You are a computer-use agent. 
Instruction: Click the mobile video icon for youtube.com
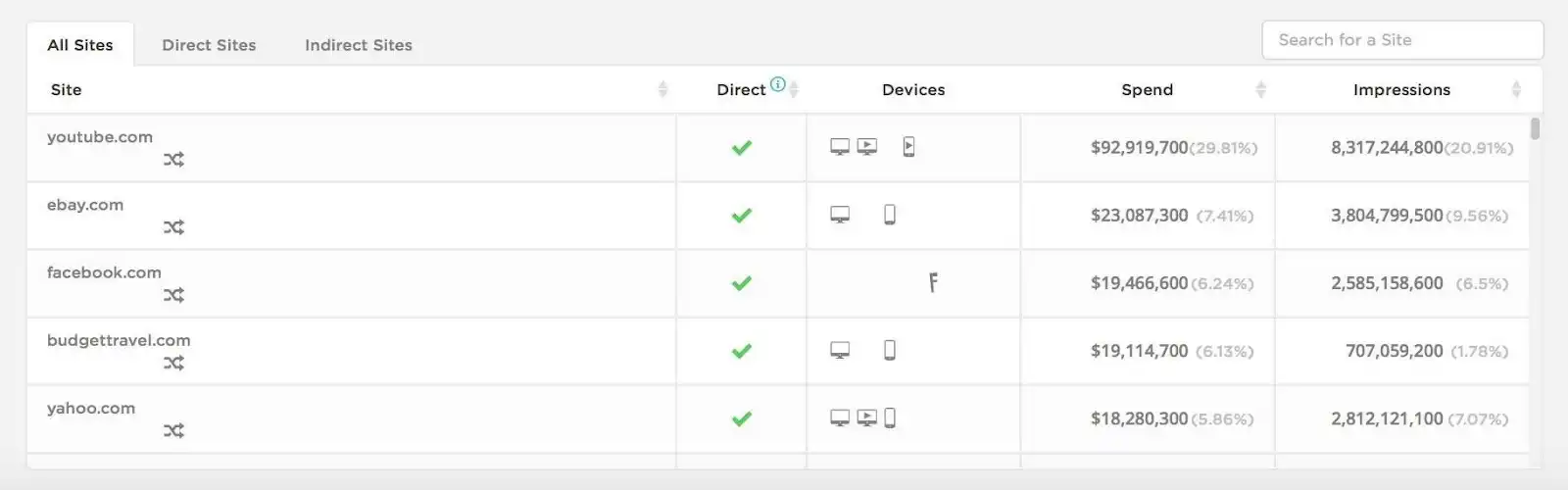tap(908, 147)
